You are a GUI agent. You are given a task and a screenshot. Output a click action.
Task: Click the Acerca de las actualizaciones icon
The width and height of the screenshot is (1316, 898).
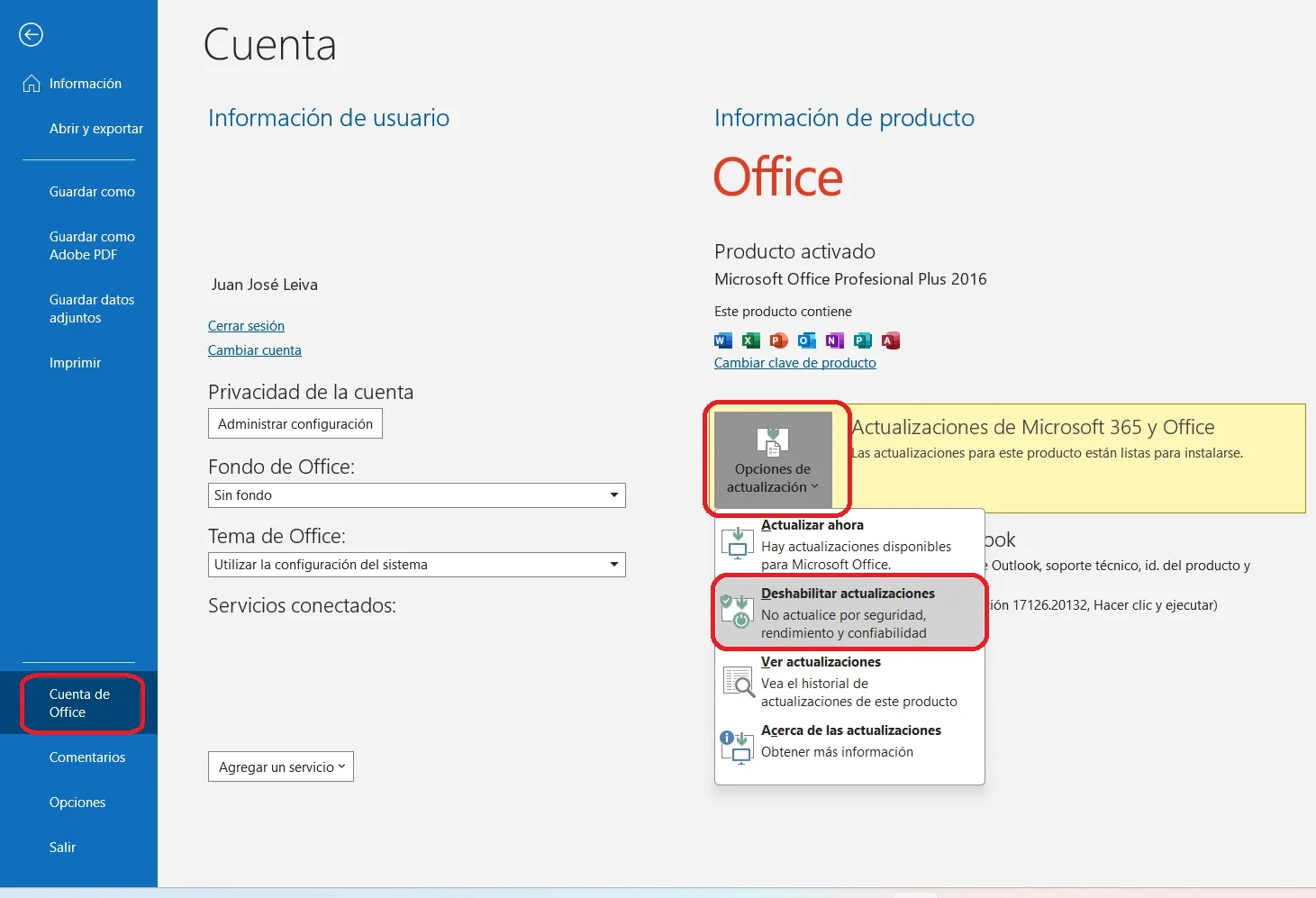pyautogui.click(x=738, y=748)
